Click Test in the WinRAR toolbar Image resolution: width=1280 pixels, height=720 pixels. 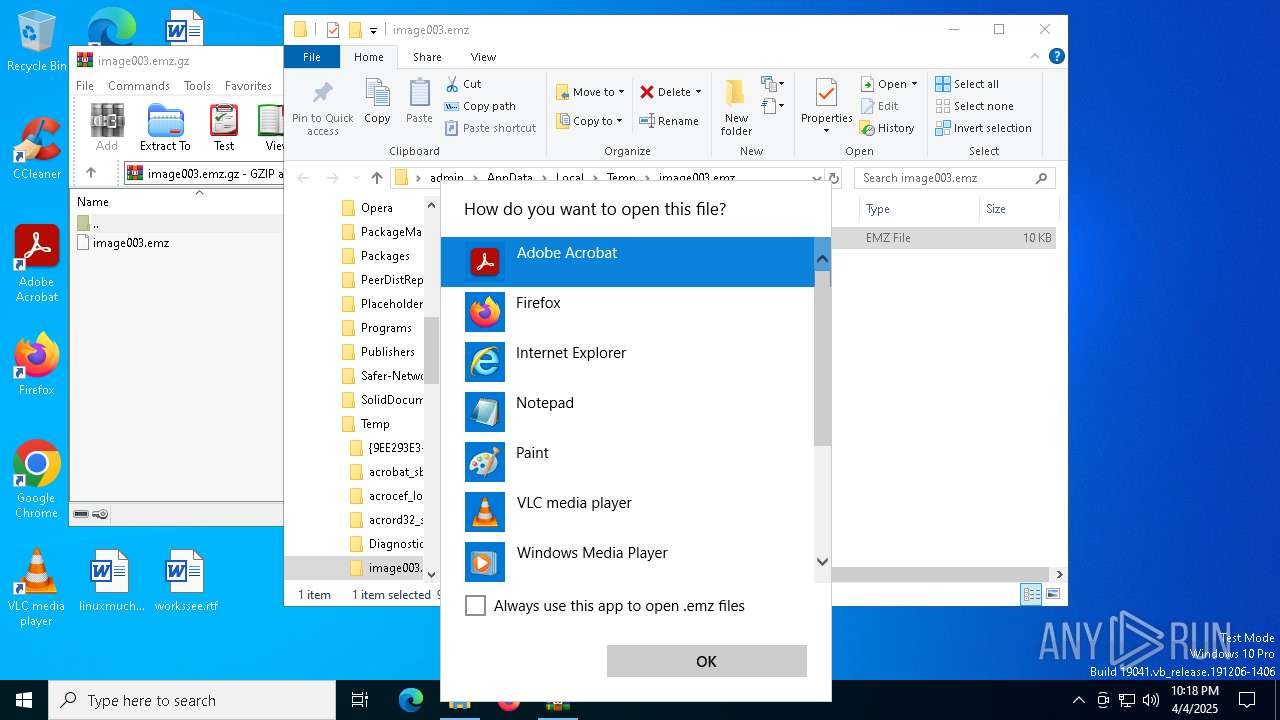(x=224, y=128)
